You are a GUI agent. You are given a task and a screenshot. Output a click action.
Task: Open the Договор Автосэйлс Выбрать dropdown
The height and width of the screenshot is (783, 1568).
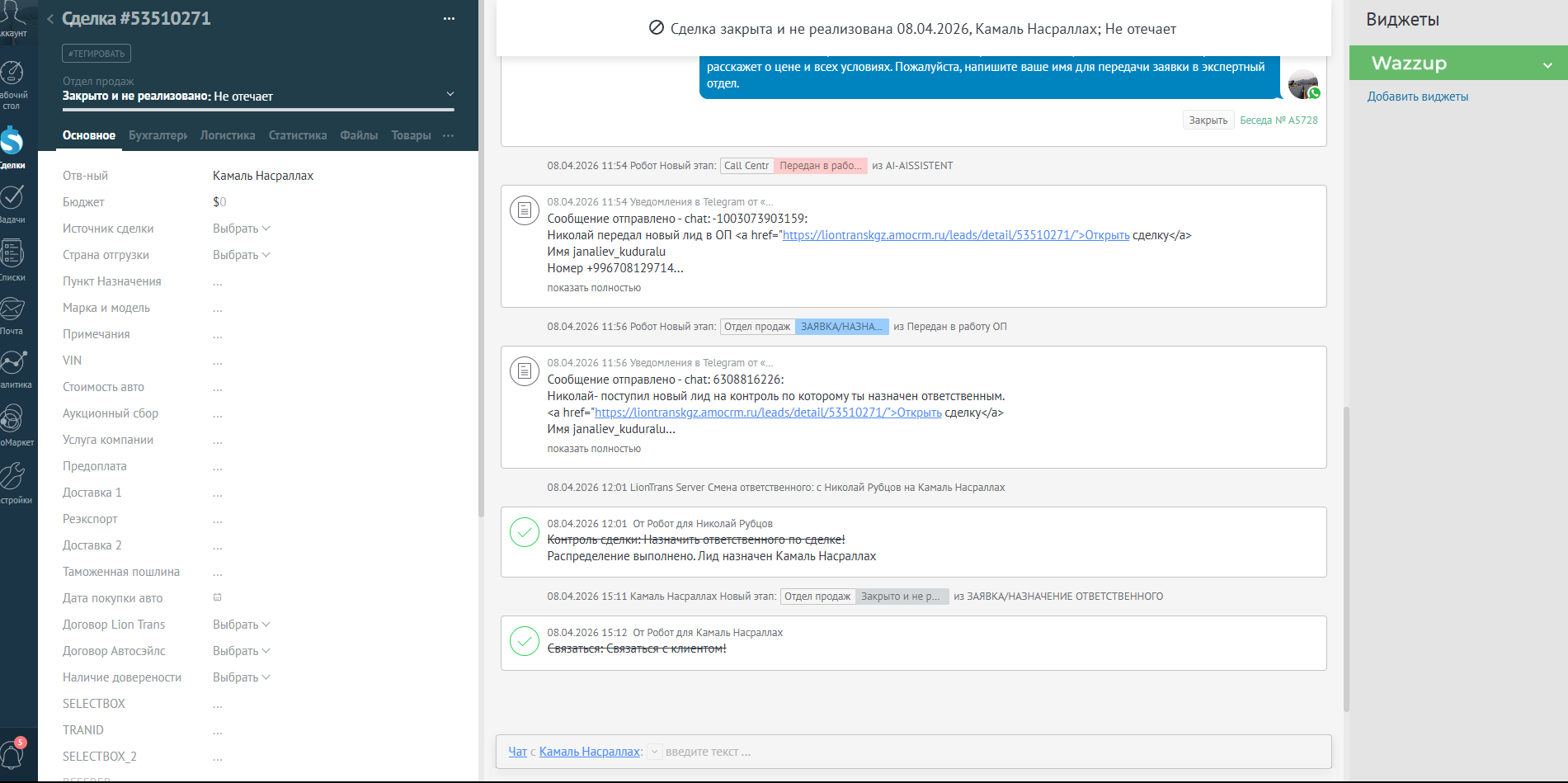pyautogui.click(x=242, y=651)
